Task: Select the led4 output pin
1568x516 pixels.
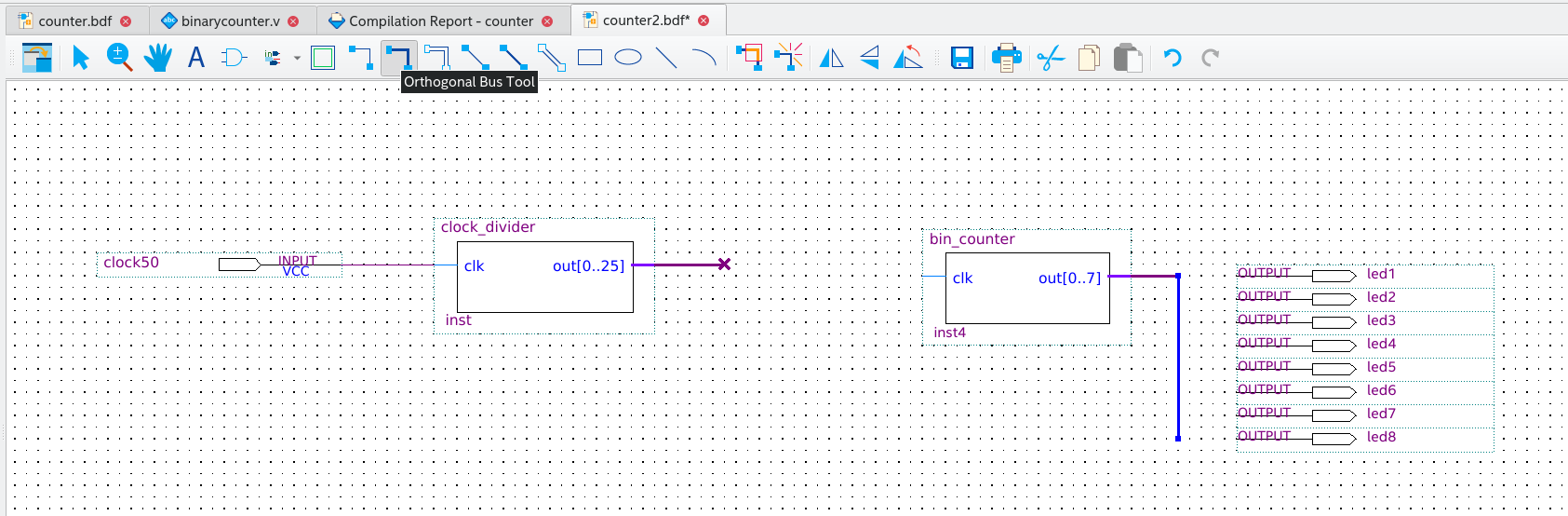Action: (x=1364, y=345)
